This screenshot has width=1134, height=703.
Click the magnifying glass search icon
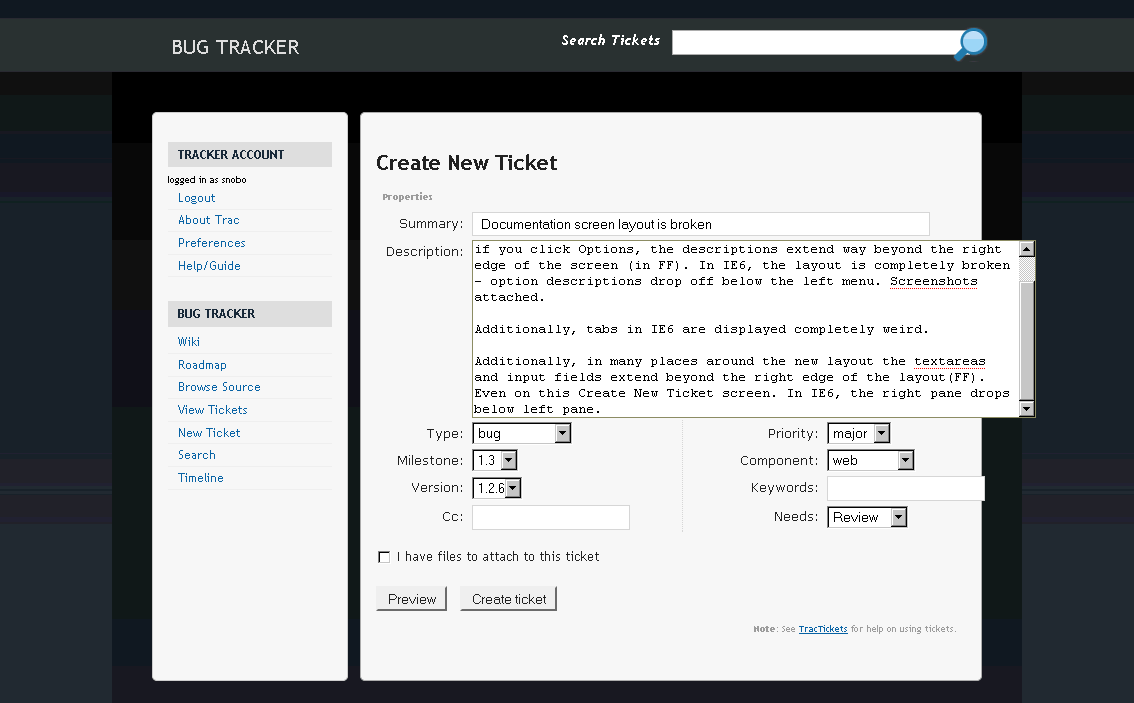970,44
